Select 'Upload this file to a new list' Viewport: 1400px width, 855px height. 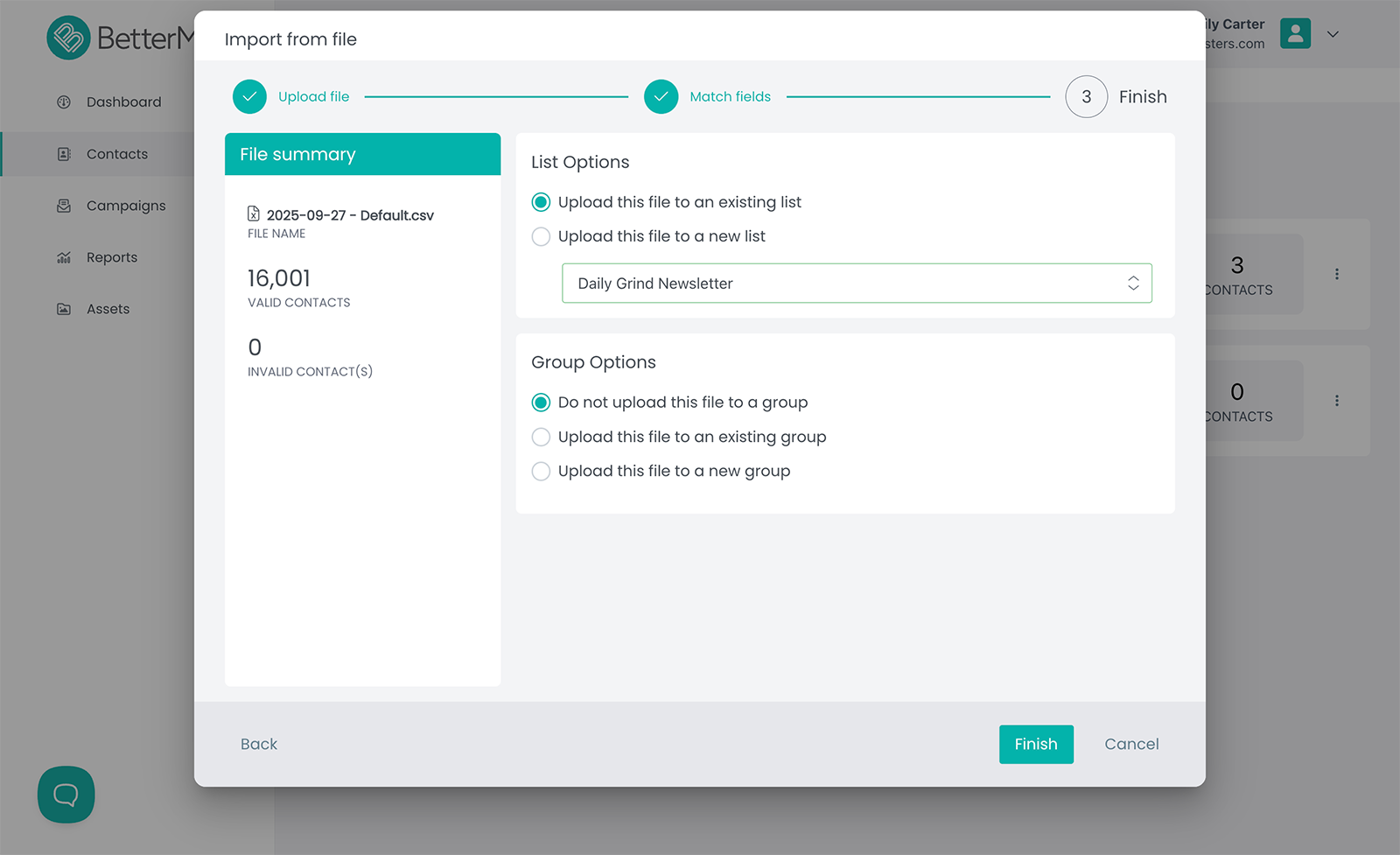(542, 237)
